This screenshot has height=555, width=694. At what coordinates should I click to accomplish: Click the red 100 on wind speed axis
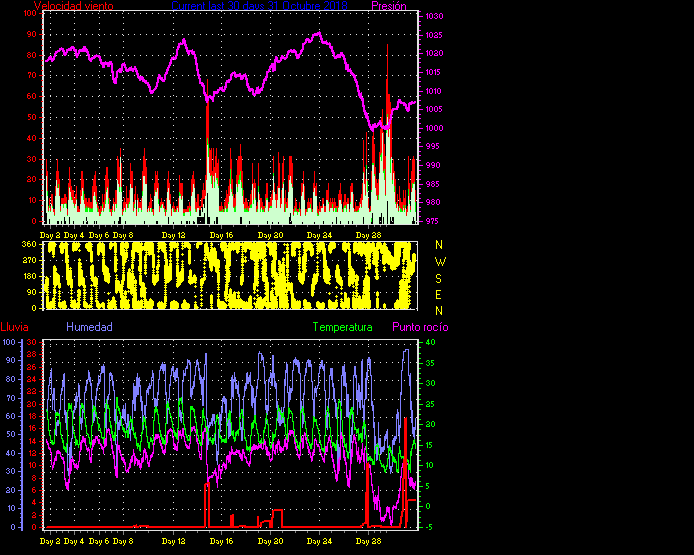point(31,13)
